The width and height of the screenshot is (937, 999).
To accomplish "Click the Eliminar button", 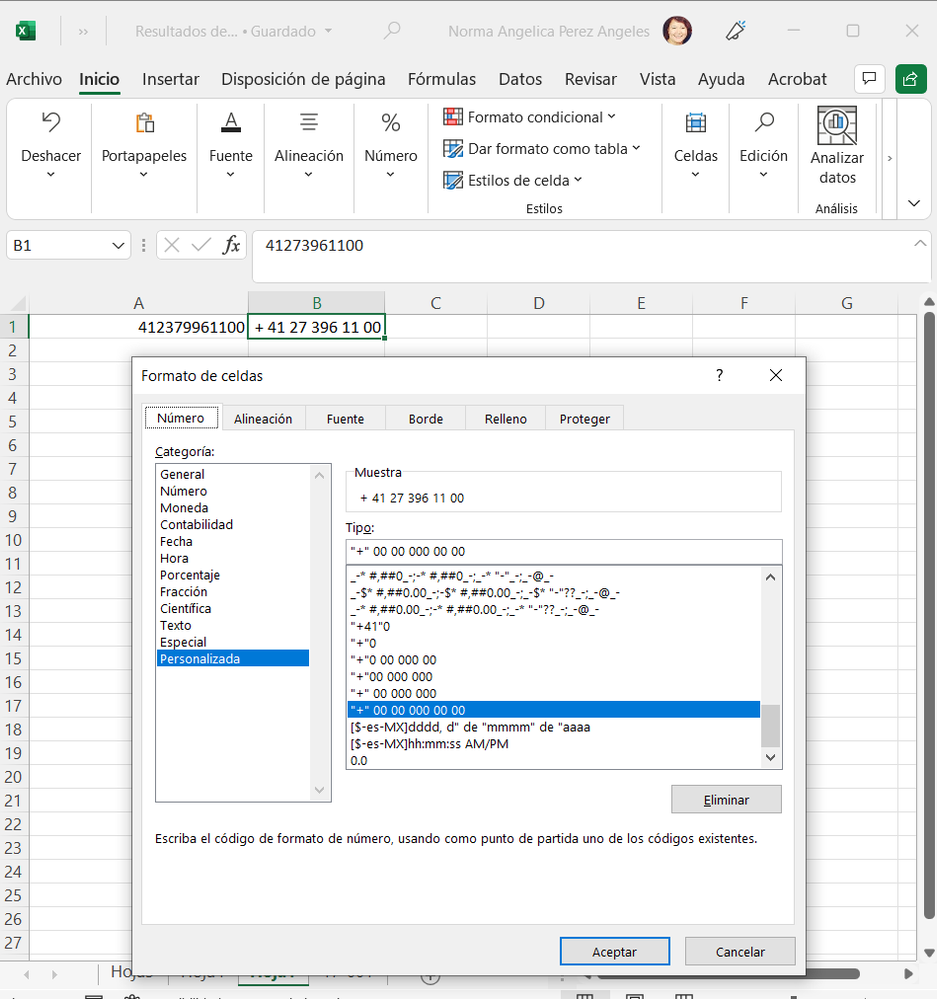I will click(x=726, y=799).
